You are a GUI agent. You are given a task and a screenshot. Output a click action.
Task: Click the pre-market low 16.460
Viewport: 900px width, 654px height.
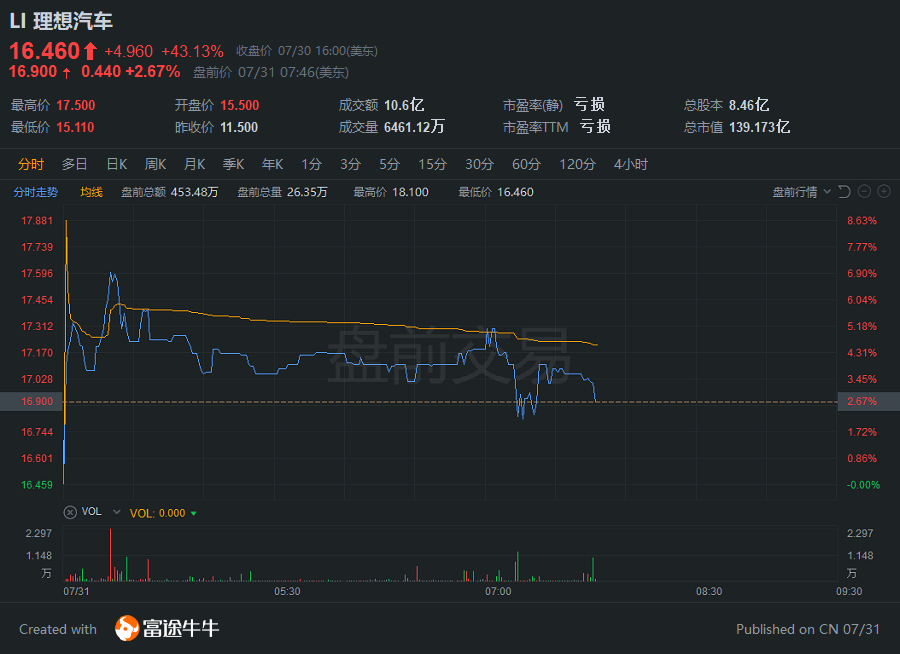[515, 192]
